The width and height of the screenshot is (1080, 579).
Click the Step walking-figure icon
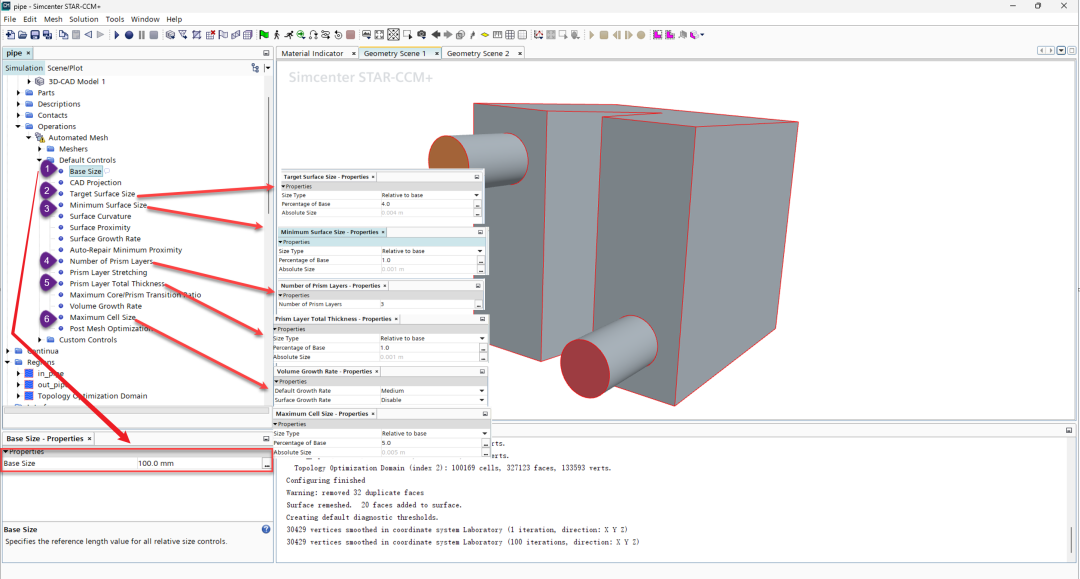click(x=276, y=34)
